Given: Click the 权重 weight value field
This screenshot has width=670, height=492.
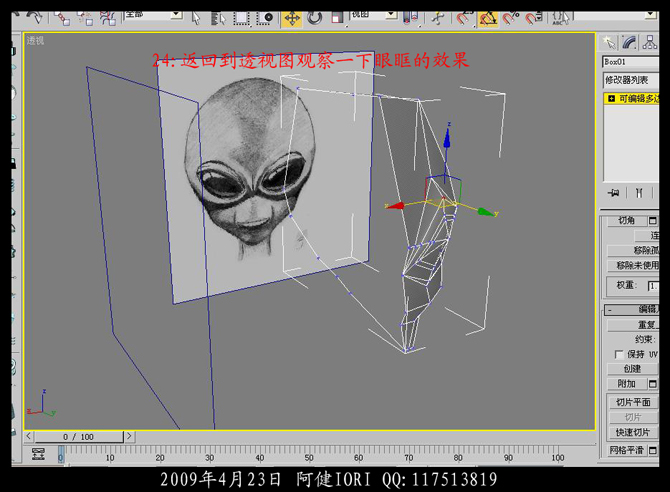Looking at the screenshot, I should pyautogui.click(x=653, y=286).
